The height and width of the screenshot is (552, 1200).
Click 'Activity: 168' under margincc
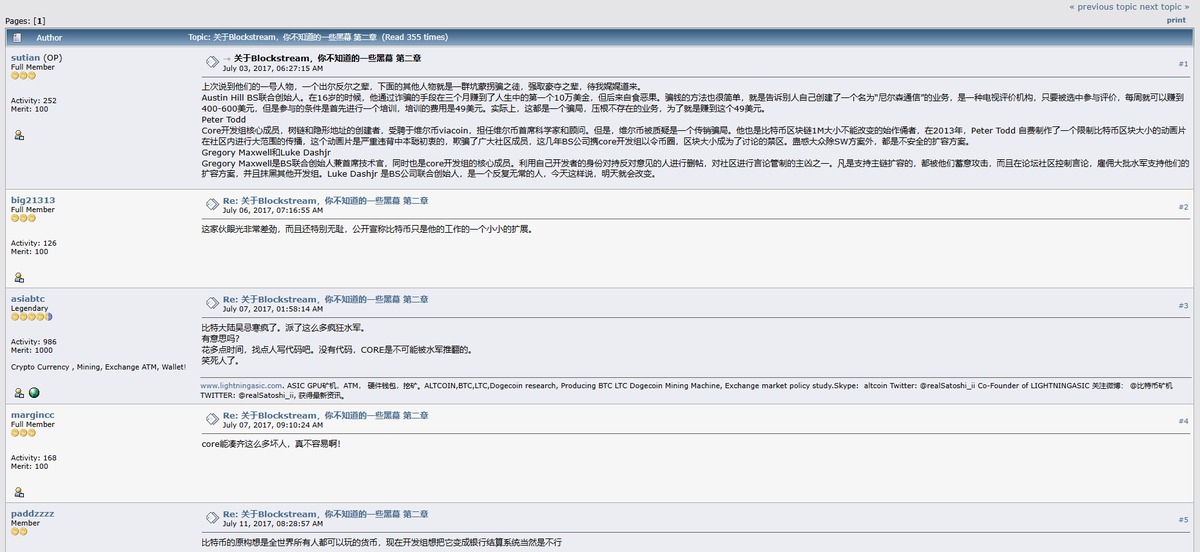coord(34,456)
